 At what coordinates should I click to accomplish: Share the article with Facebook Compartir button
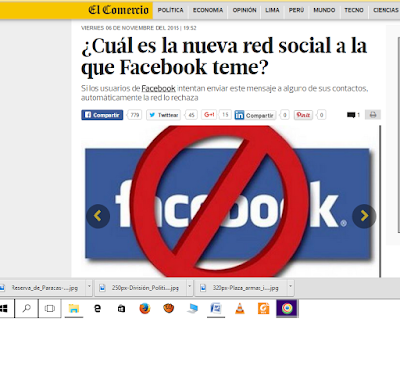pyautogui.click(x=102, y=115)
